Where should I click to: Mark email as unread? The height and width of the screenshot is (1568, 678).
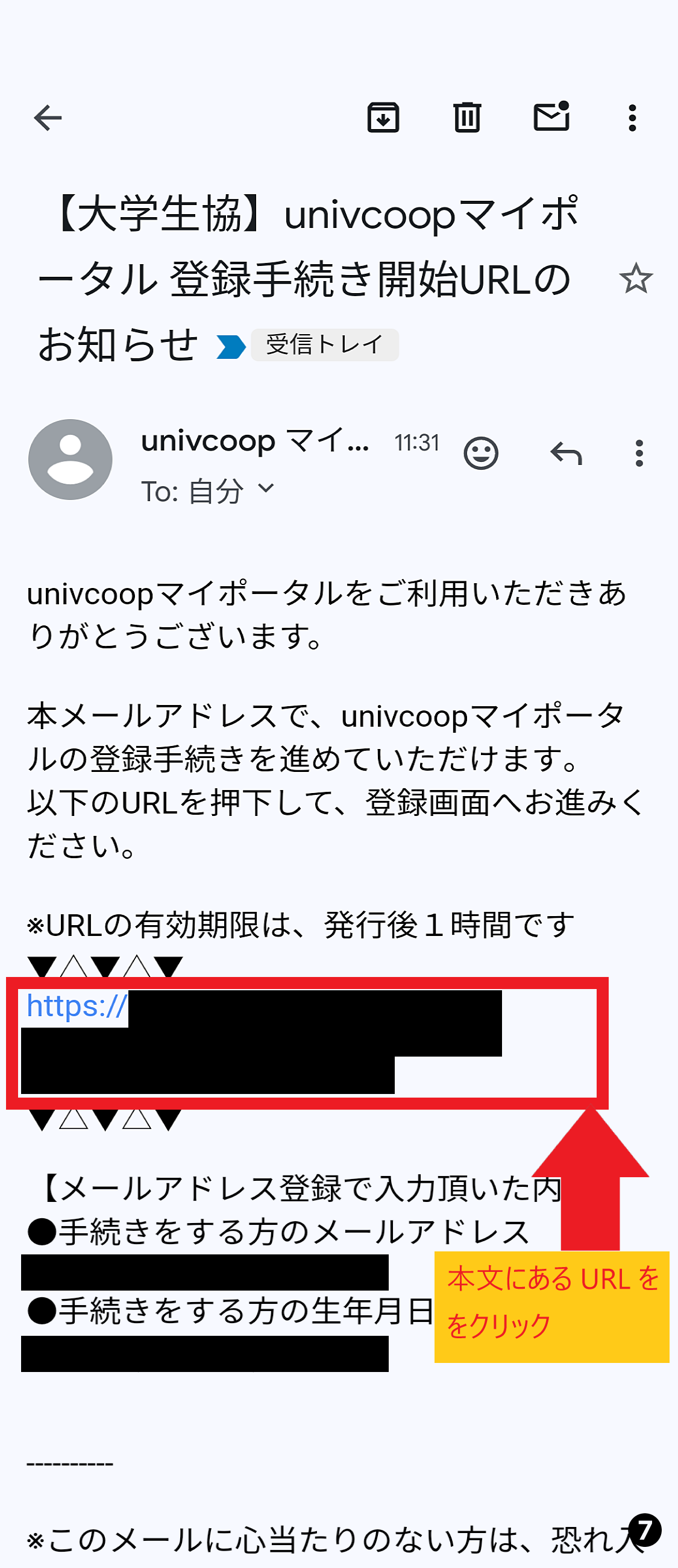[x=551, y=116]
